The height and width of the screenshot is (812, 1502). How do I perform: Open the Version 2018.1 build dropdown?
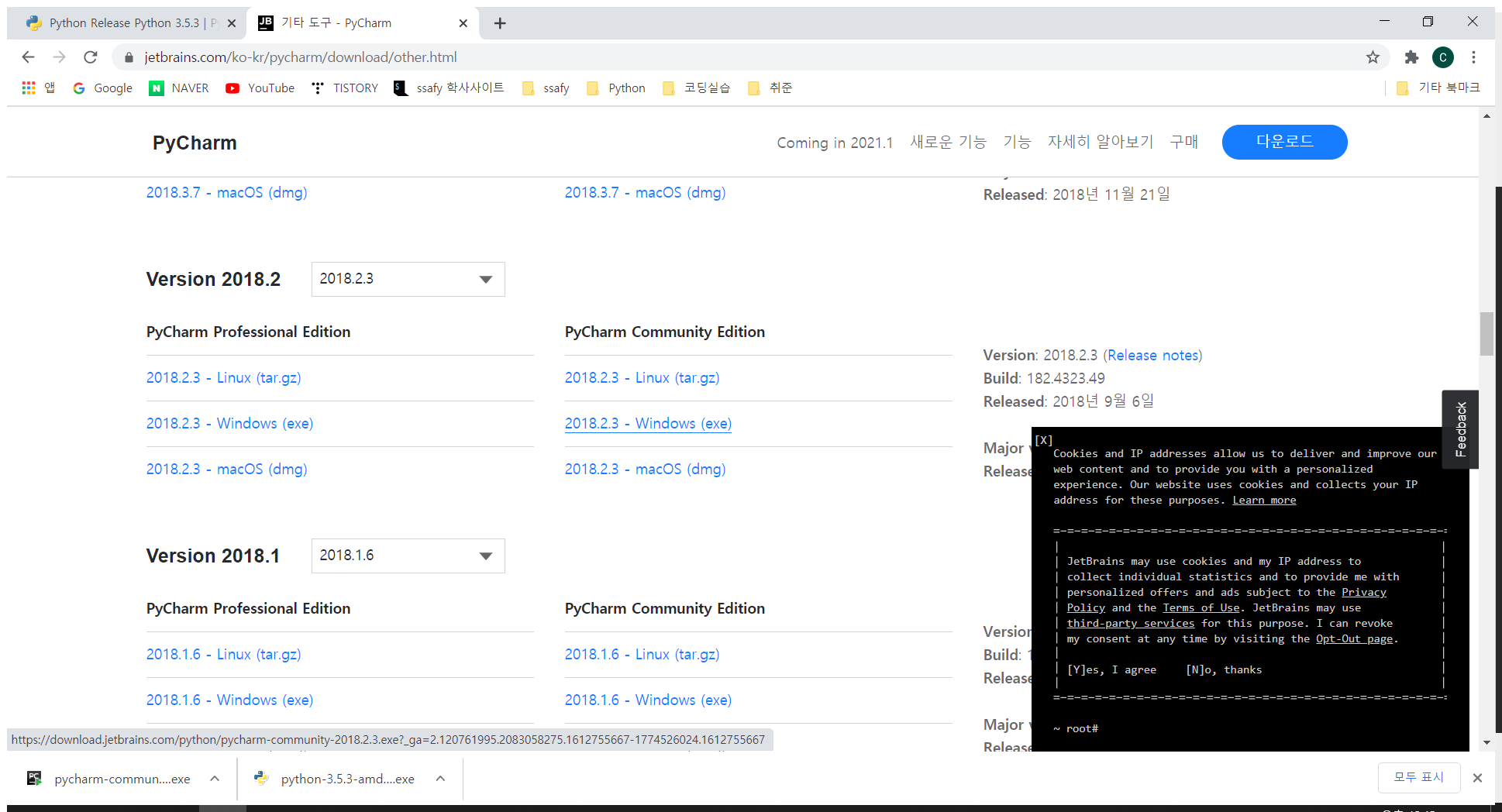click(x=408, y=556)
